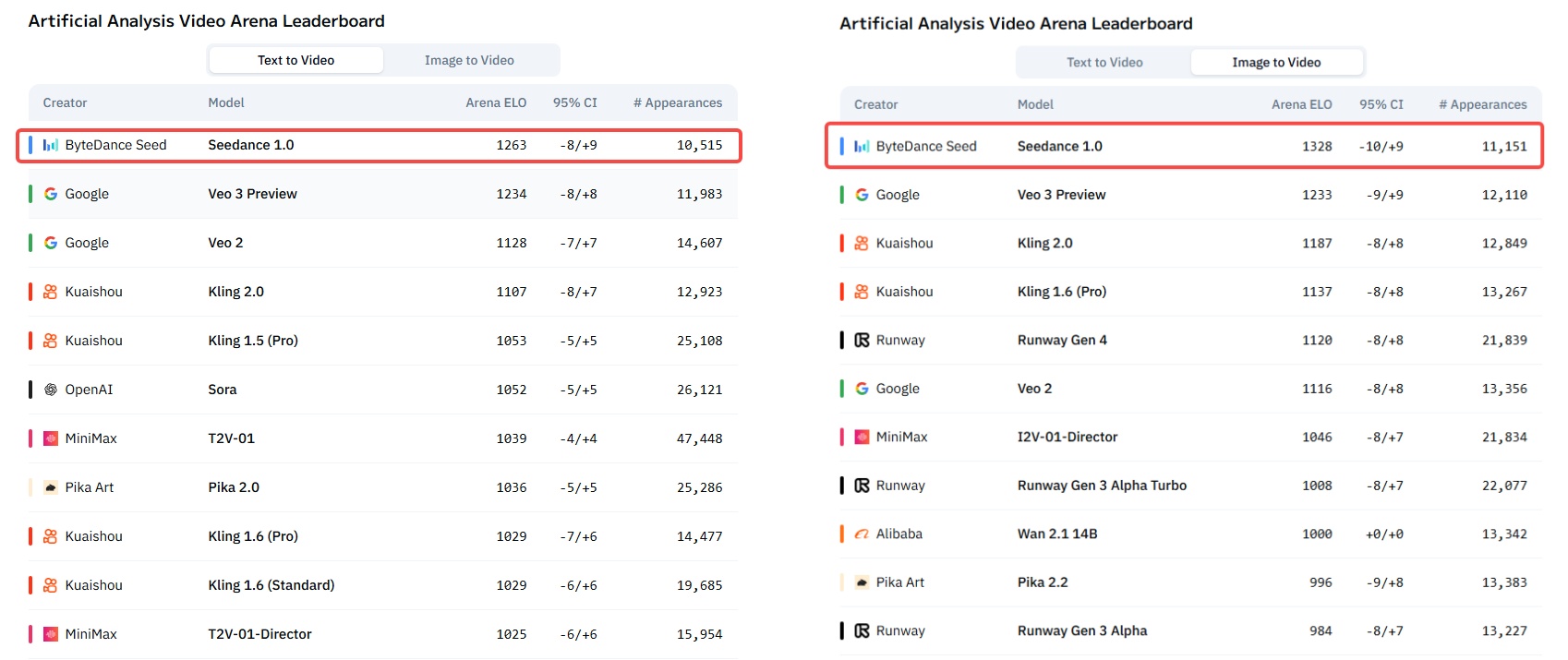The height and width of the screenshot is (660, 1568).
Task: Click ELO value 1263 in left table
Action: (512, 145)
